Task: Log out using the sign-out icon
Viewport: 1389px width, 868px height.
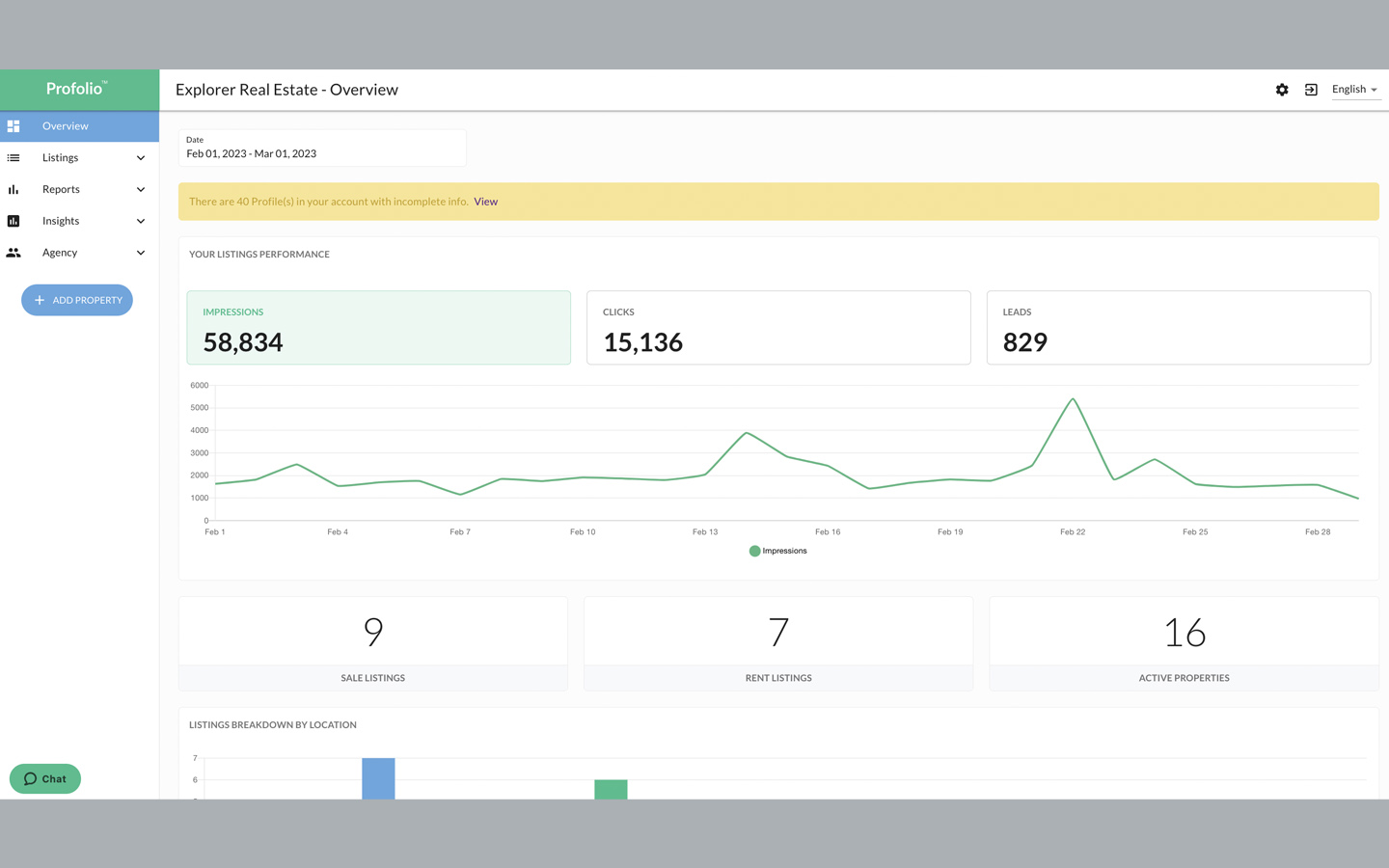Action: [x=1311, y=89]
